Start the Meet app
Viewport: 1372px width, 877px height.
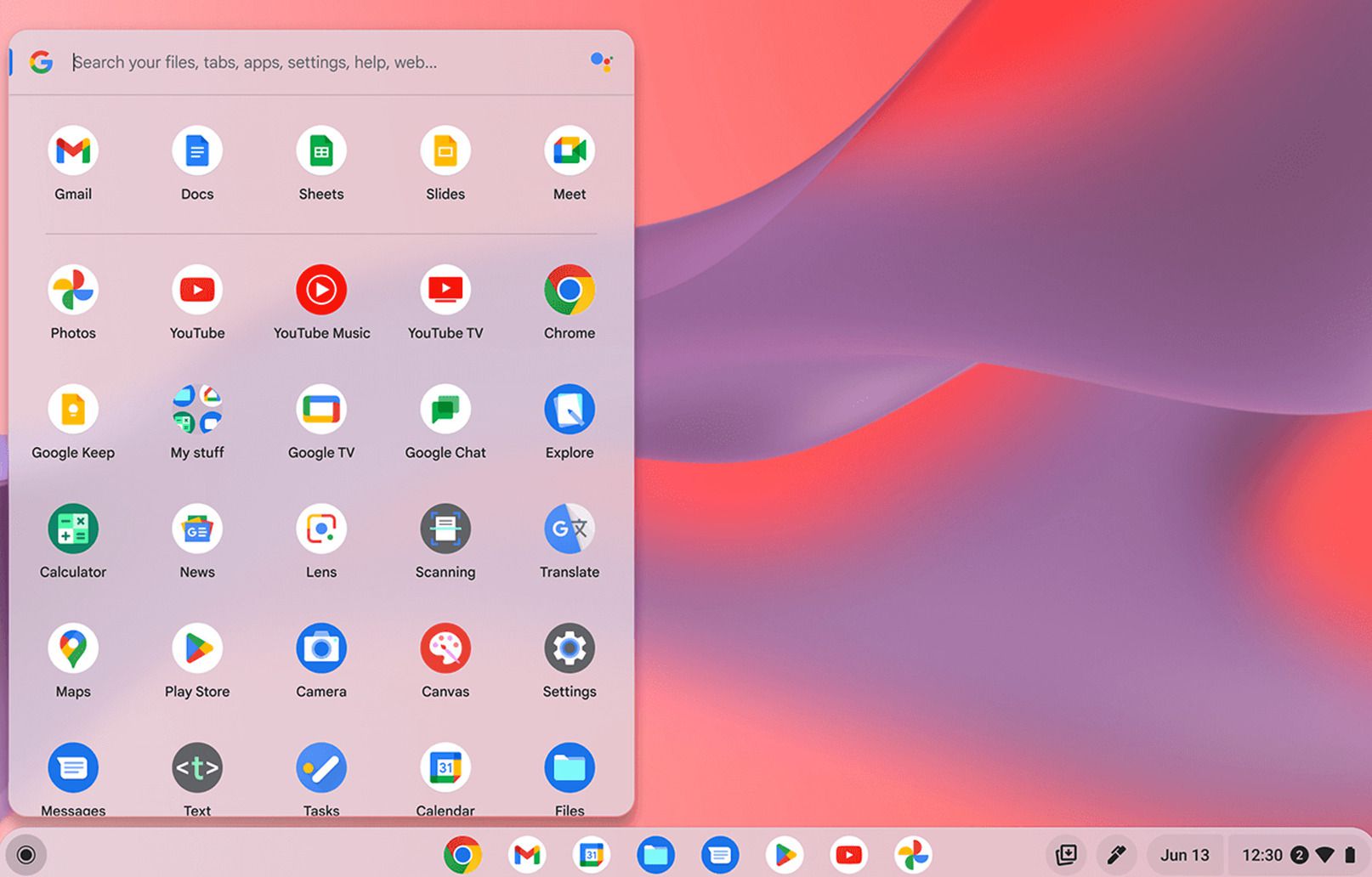[x=570, y=151]
